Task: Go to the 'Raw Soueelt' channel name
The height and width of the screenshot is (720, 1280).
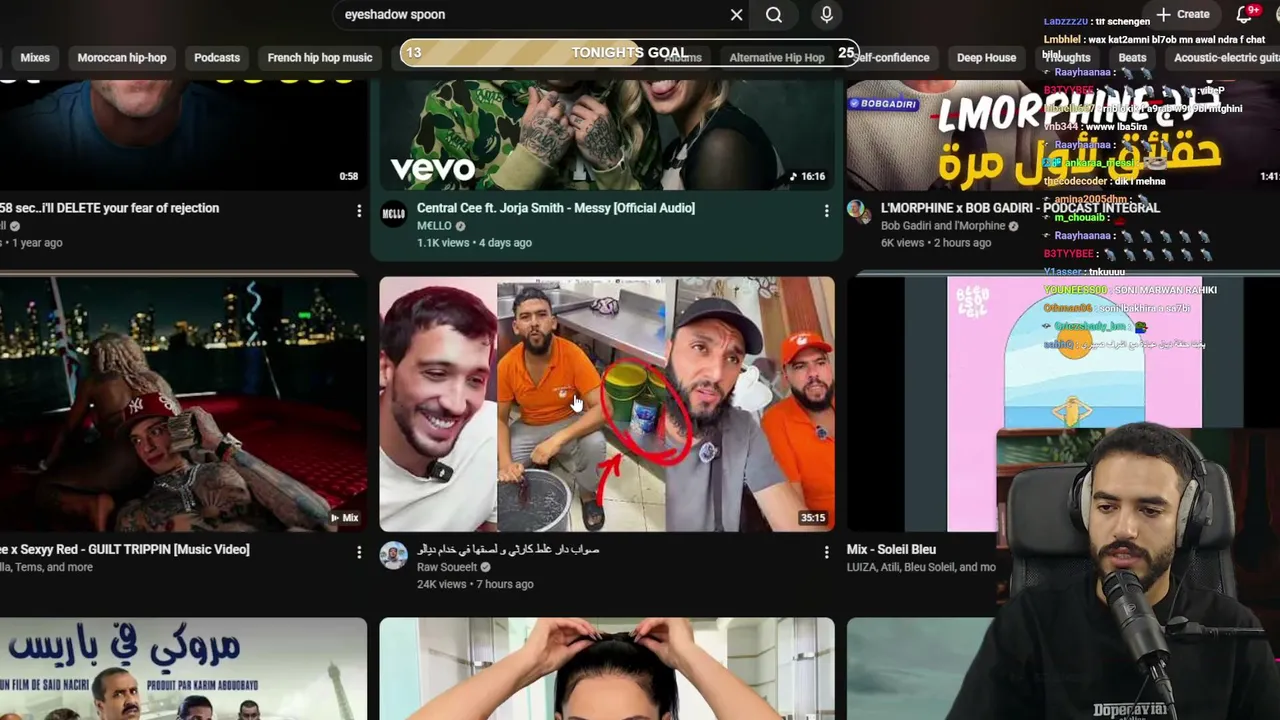Action: (x=447, y=567)
